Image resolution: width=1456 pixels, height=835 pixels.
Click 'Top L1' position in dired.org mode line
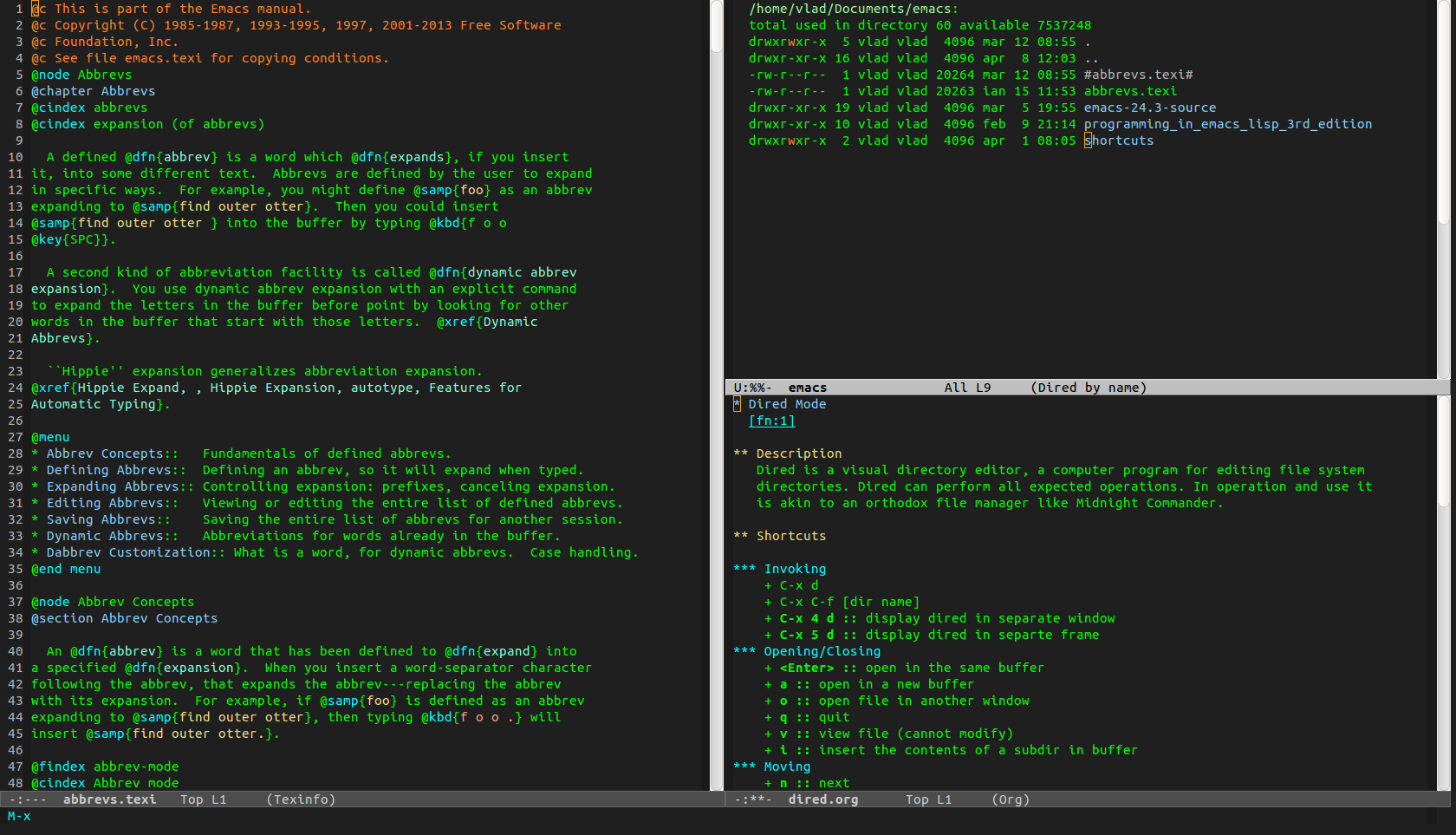coord(928,799)
